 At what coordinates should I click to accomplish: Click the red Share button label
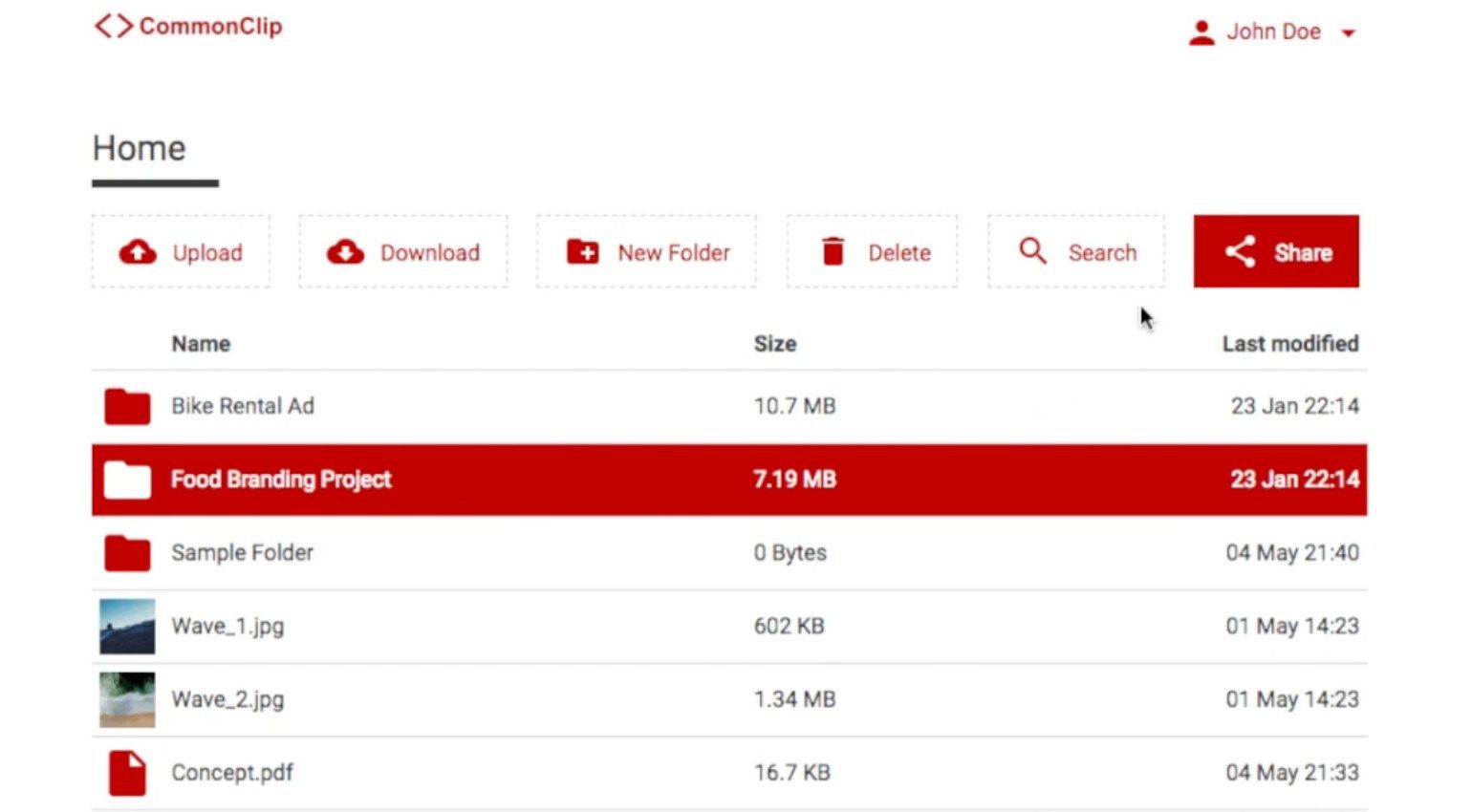1303,253
